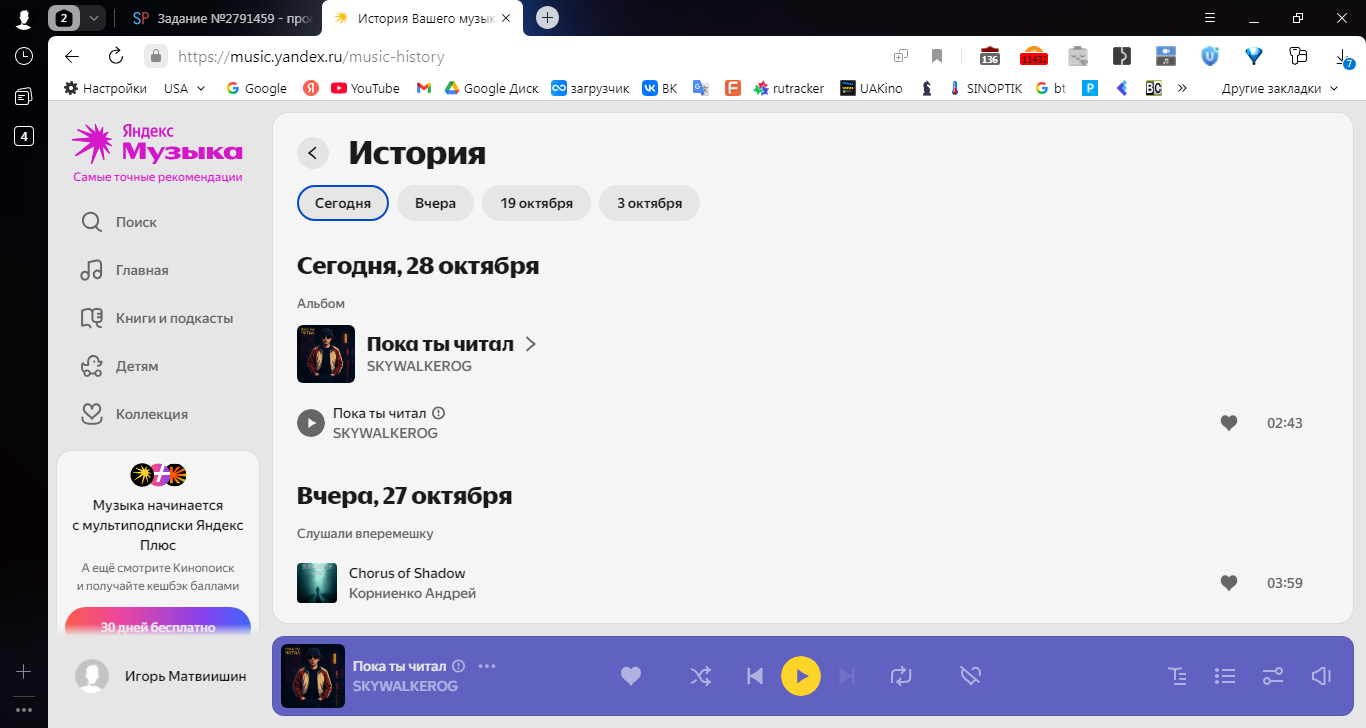This screenshot has width=1366, height=728.
Task: Switch to the Задание №2791459 browser tab
Action: [222, 18]
